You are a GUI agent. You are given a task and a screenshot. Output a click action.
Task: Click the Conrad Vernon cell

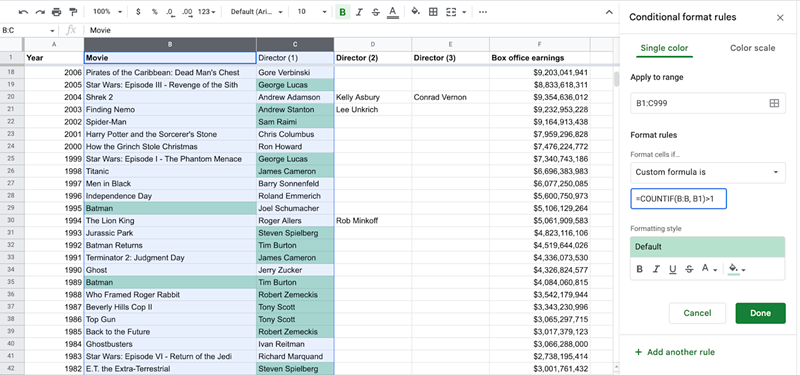click(451, 97)
